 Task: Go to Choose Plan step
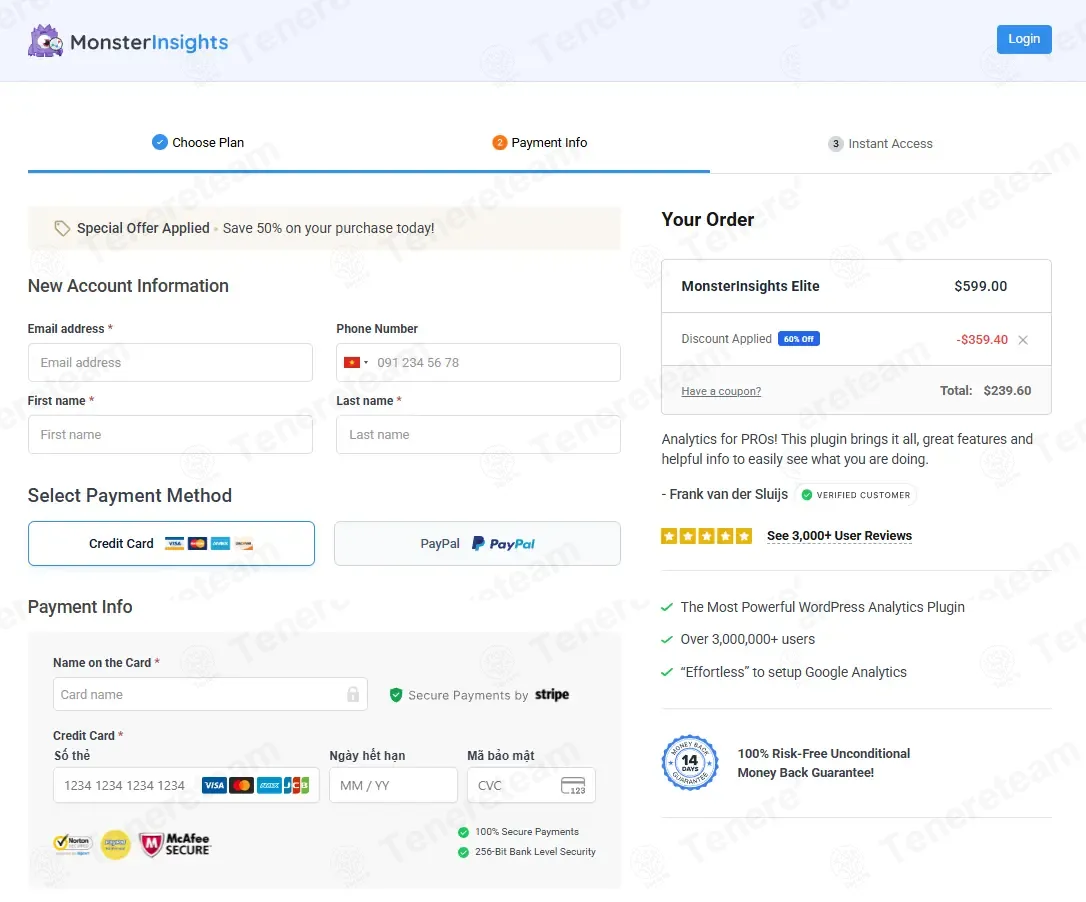pos(198,143)
